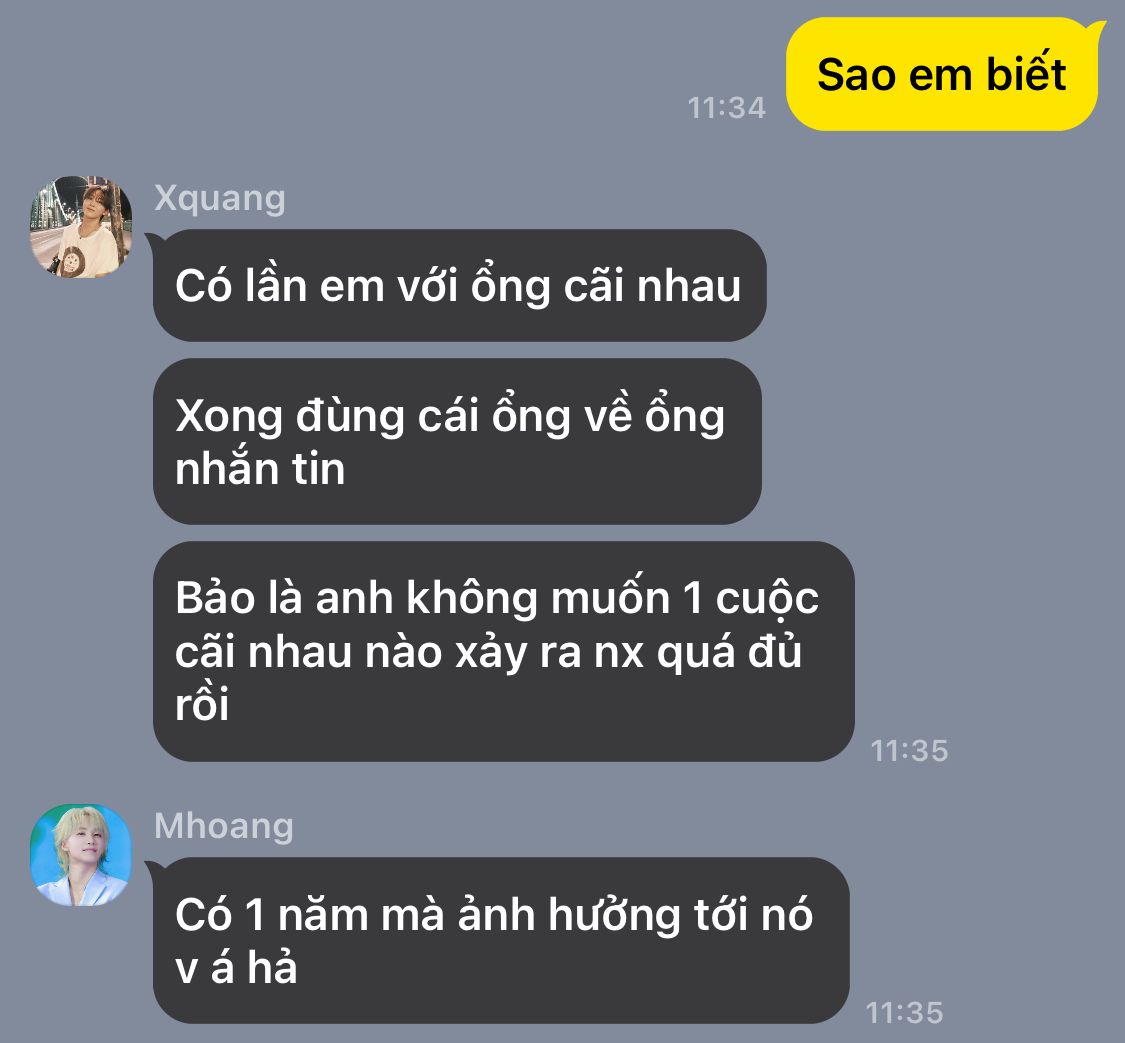Click the 11:35 timestamp next to Xquang's last message
The height and width of the screenshot is (1043, 1125).
pos(909,751)
